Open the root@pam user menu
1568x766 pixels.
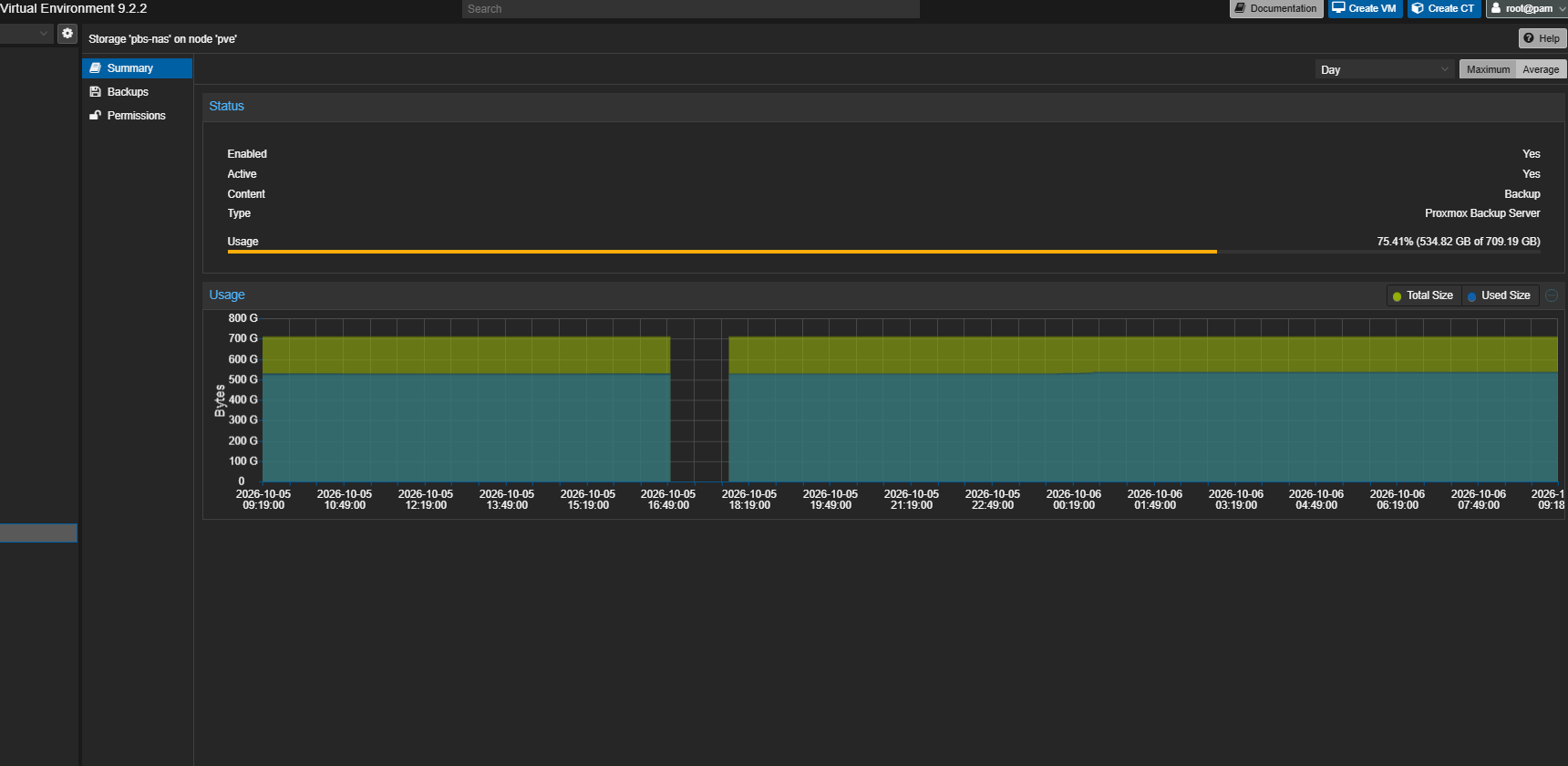[x=1528, y=8]
